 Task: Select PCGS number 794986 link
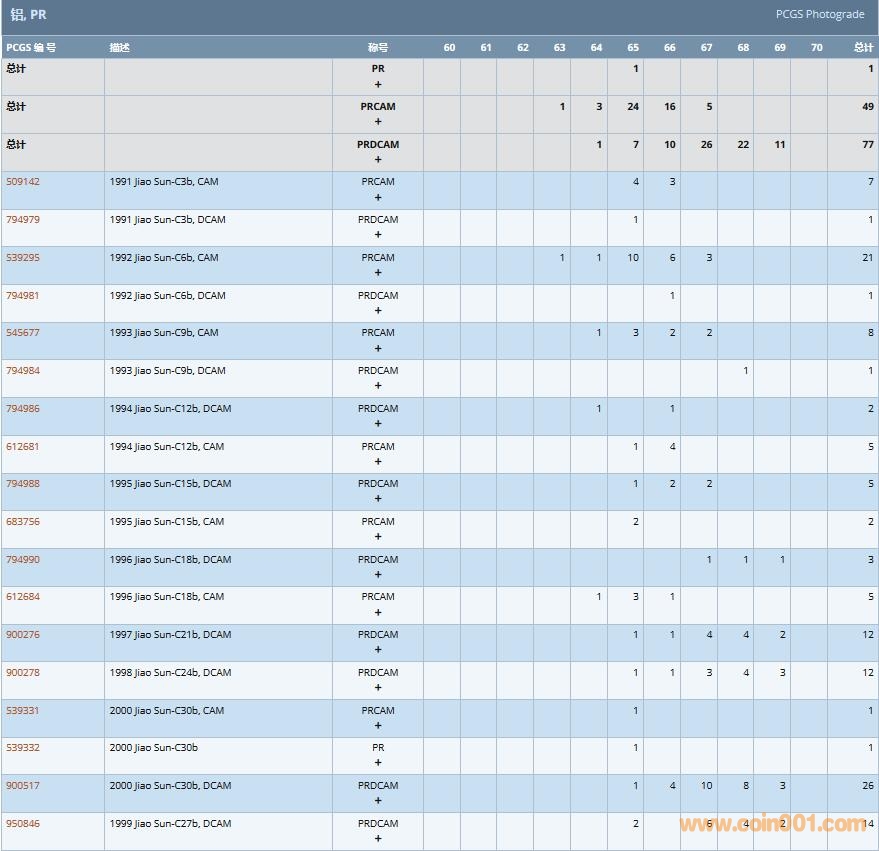tap(23, 409)
